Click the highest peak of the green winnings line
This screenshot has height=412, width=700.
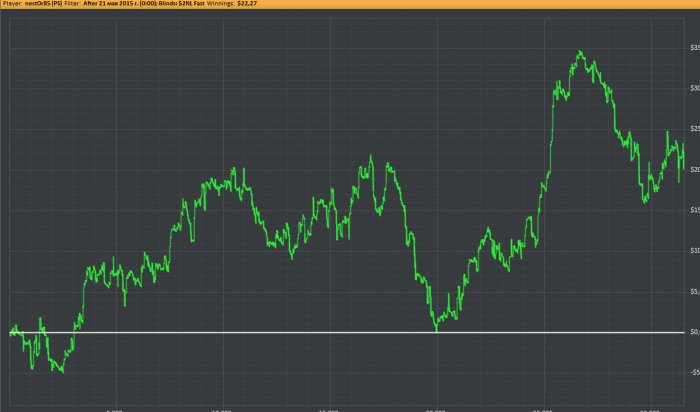coord(580,52)
